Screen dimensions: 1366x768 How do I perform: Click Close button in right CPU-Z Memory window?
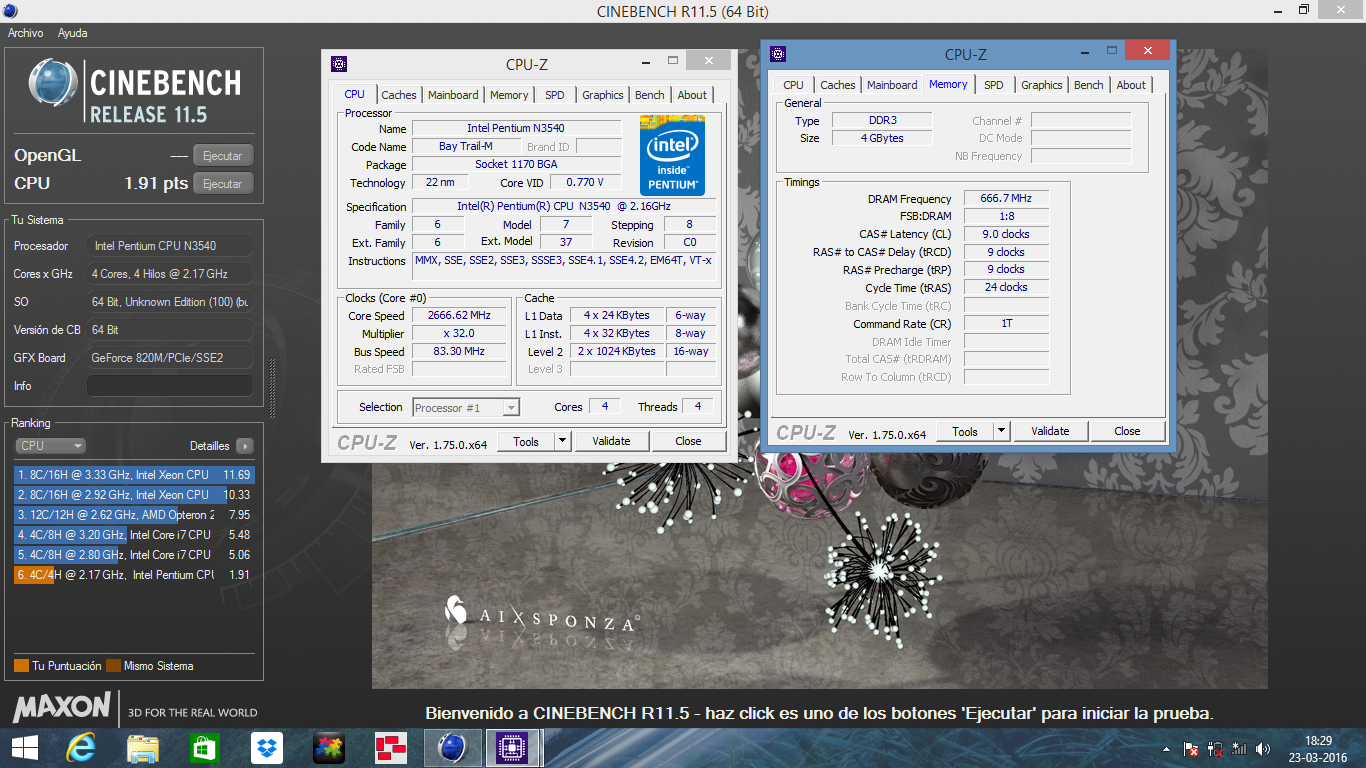(1127, 431)
